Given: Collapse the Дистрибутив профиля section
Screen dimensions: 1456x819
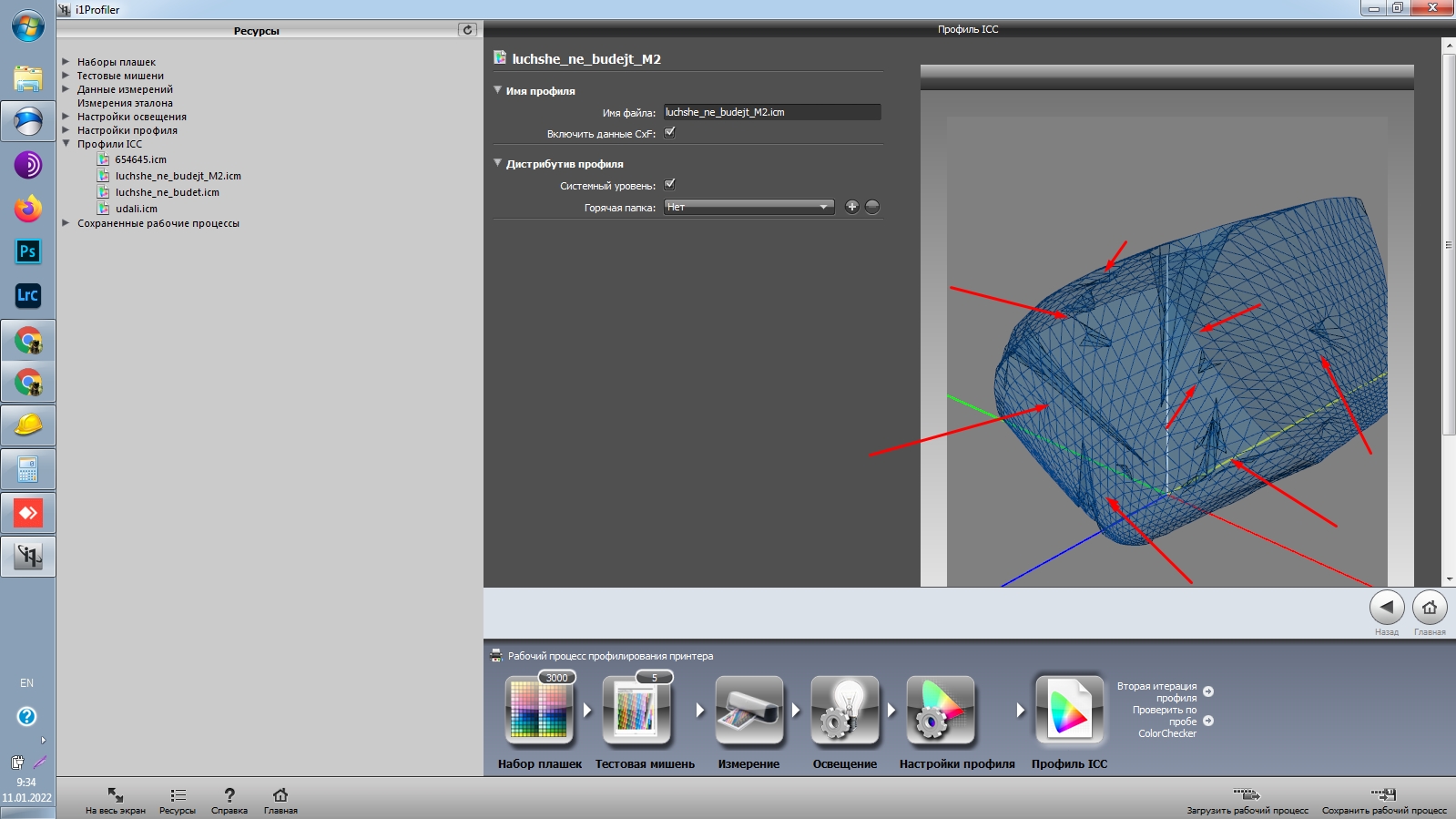Looking at the screenshot, I should pyautogui.click(x=498, y=163).
